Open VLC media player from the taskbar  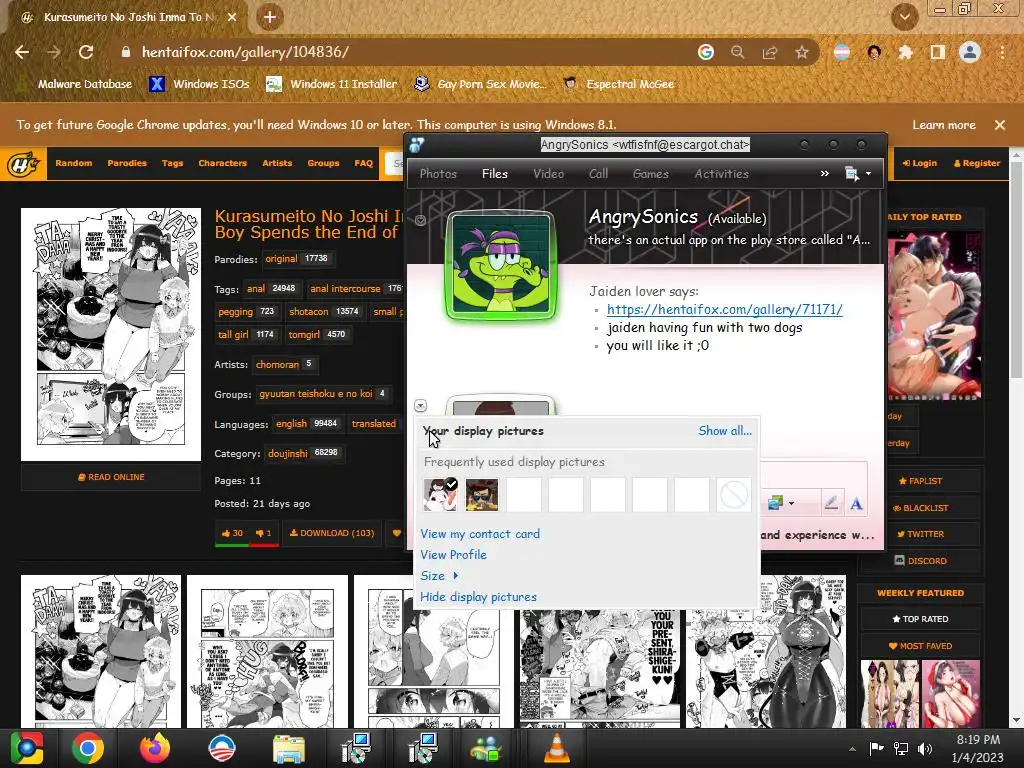coord(556,748)
